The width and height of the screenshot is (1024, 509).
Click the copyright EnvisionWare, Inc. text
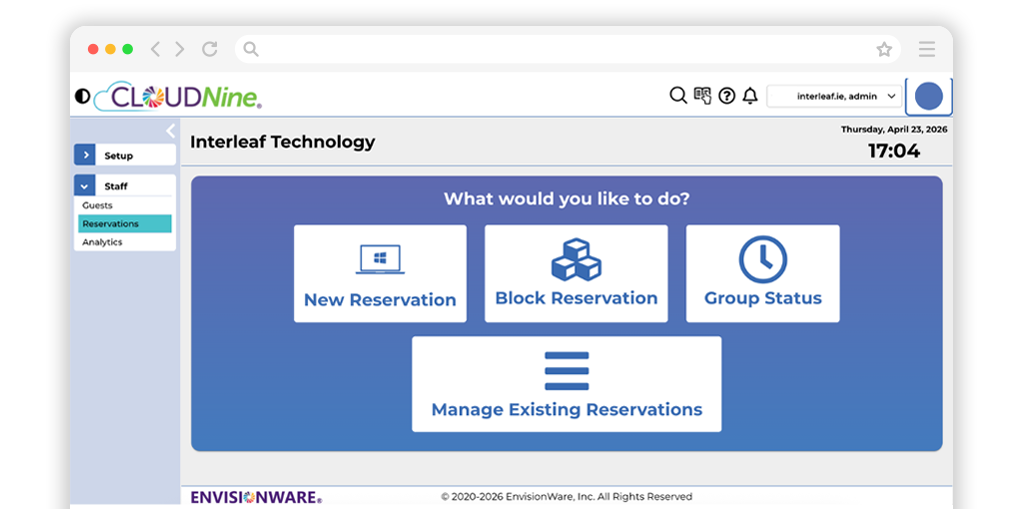pyautogui.click(x=567, y=497)
